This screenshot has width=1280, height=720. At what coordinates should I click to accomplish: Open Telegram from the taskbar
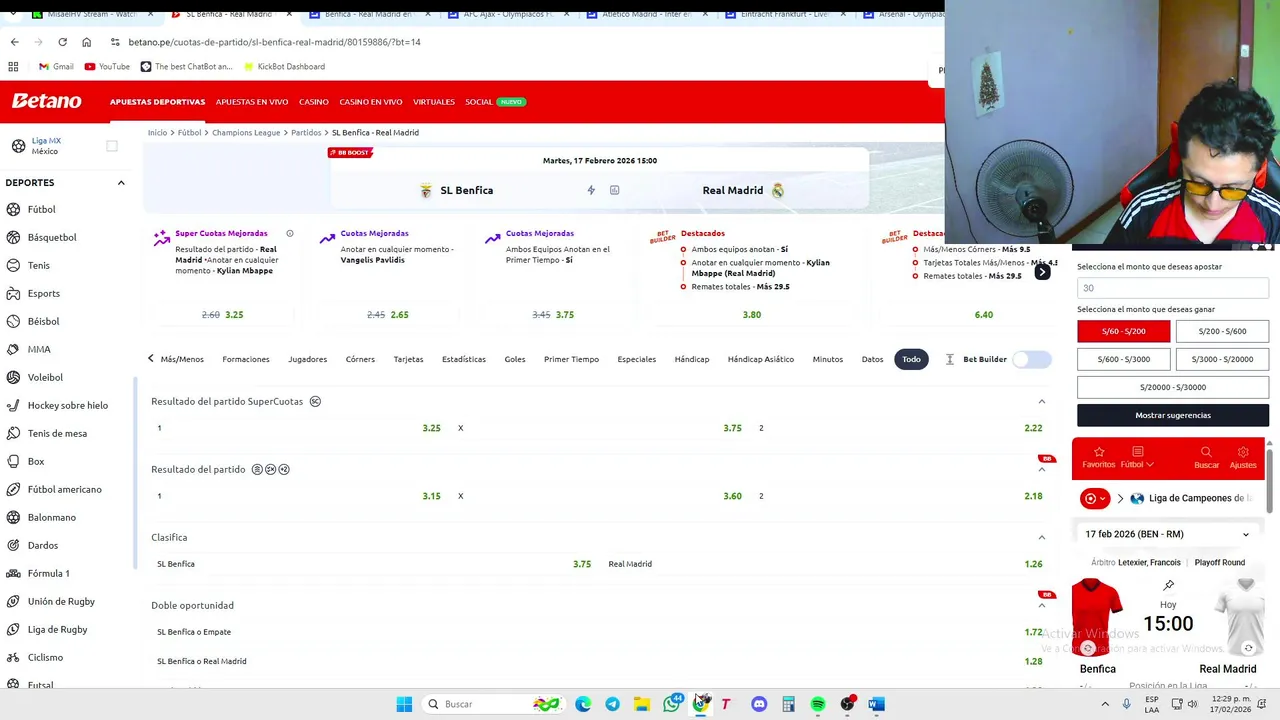coord(612,704)
